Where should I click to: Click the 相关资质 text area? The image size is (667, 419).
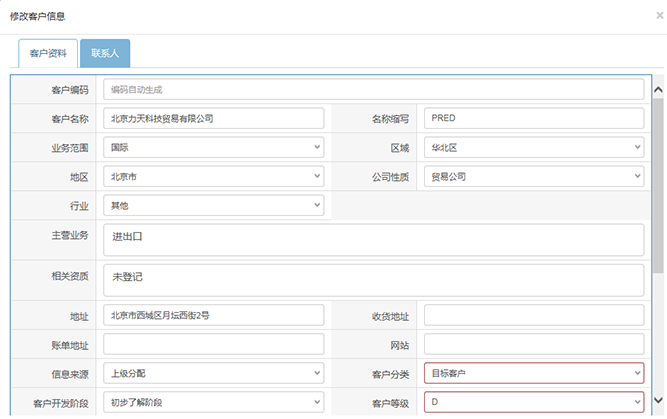point(372,279)
